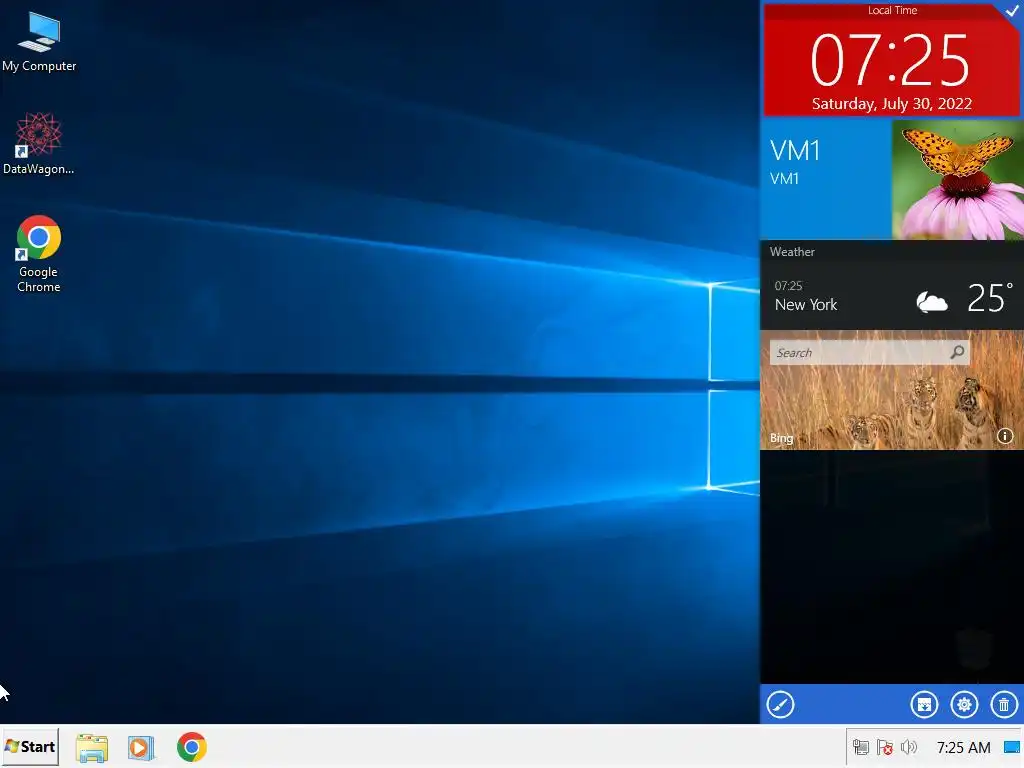Click the magnifier search icon in Bing tile
1024x768 pixels.
point(957,353)
